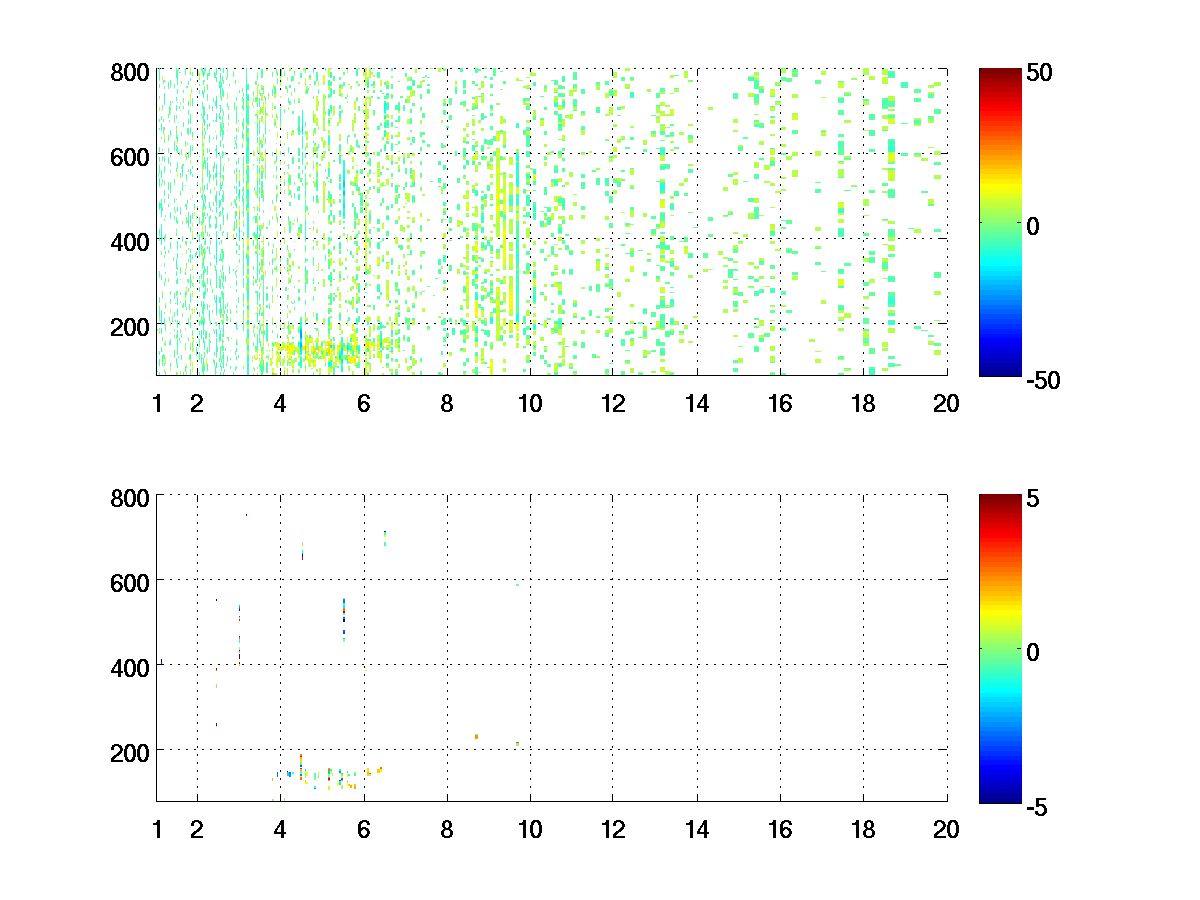
Task: Pick the dark red top of upper colorbar
Action: click(x=1000, y=72)
